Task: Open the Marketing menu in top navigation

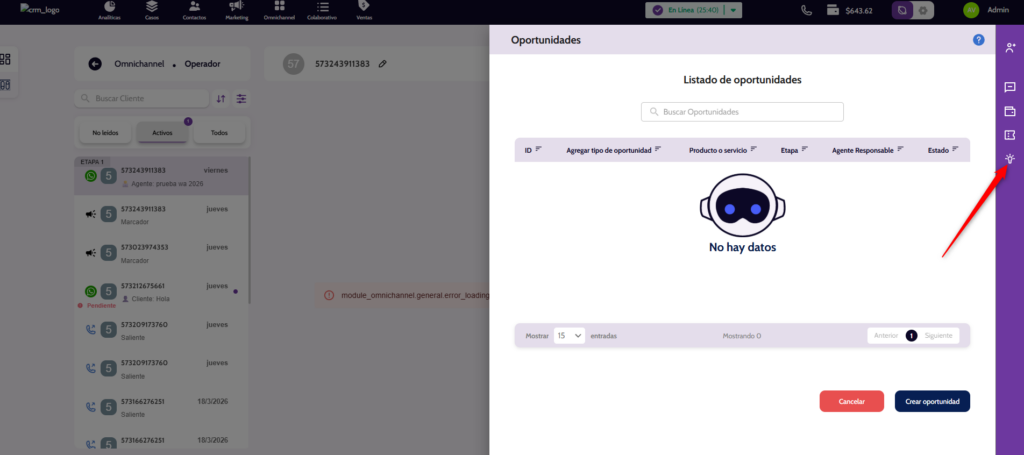Action: tap(236, 10)
